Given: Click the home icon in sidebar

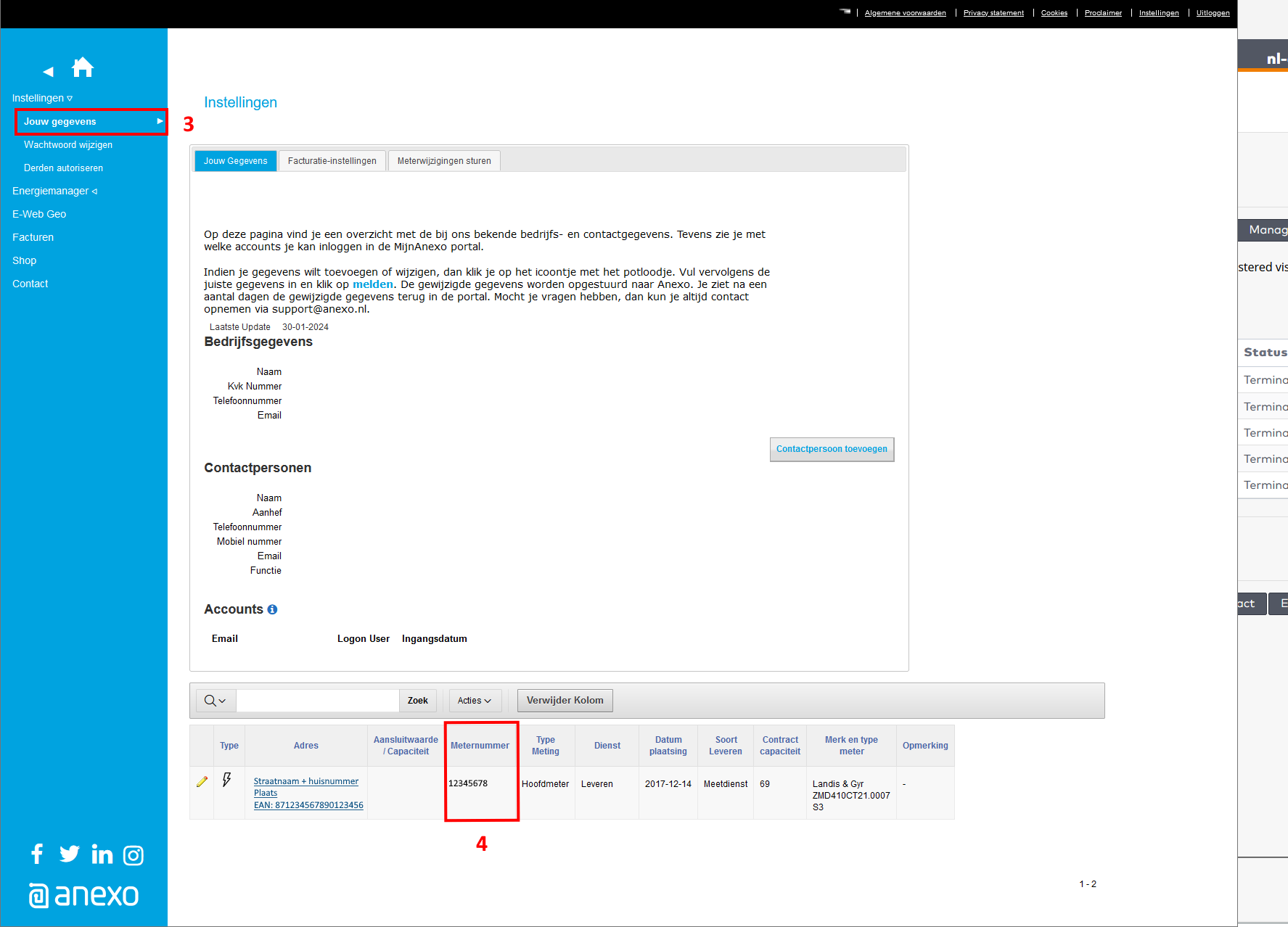Looking at the screenshot, I should [83, 67].
